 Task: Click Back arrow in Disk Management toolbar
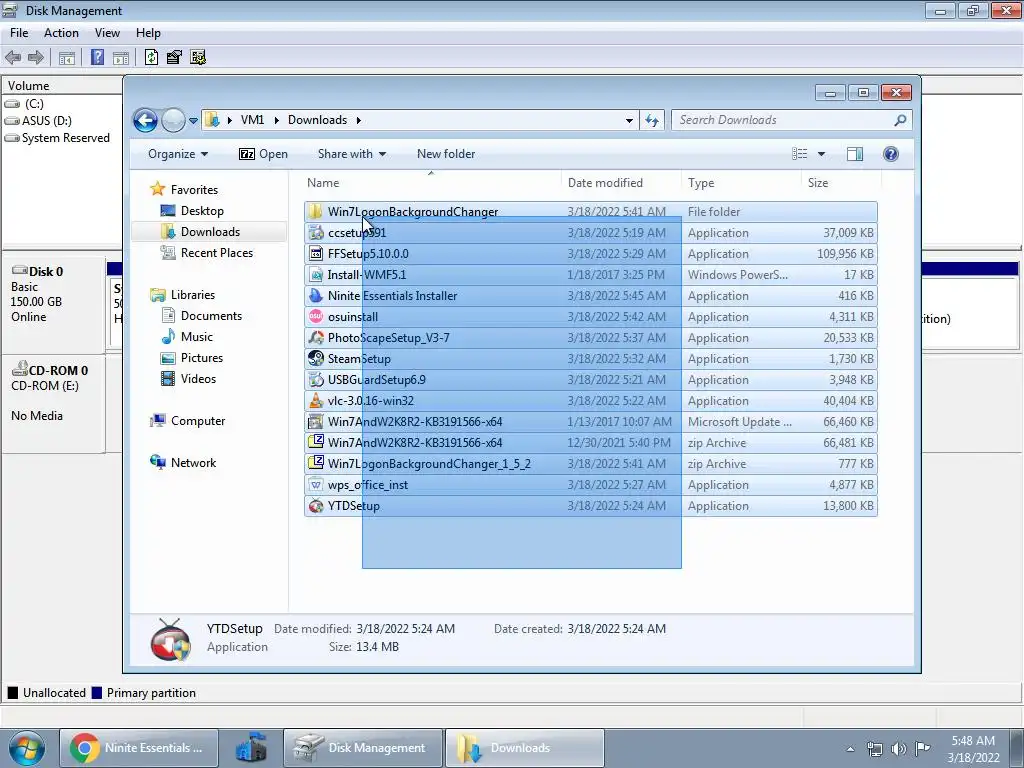pos(13,57)
